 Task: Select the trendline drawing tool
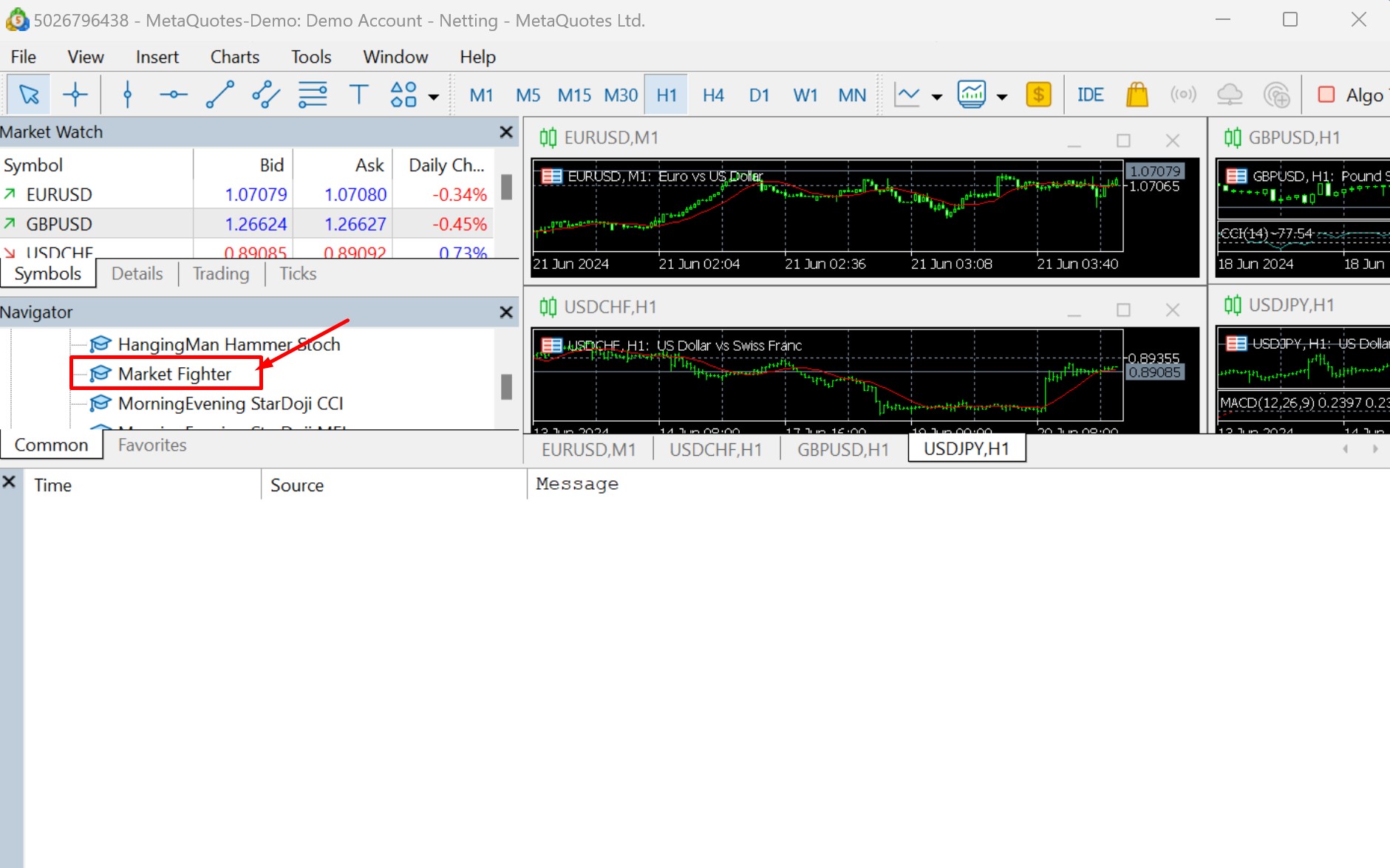[x=219, y=95]
